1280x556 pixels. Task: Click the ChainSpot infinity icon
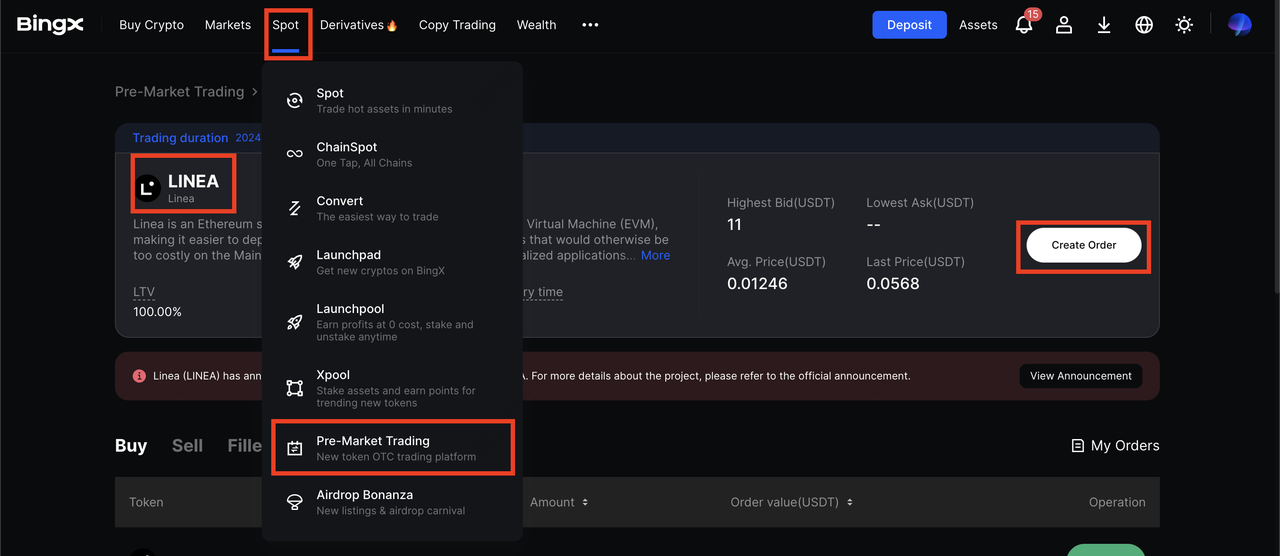point(294,154)
